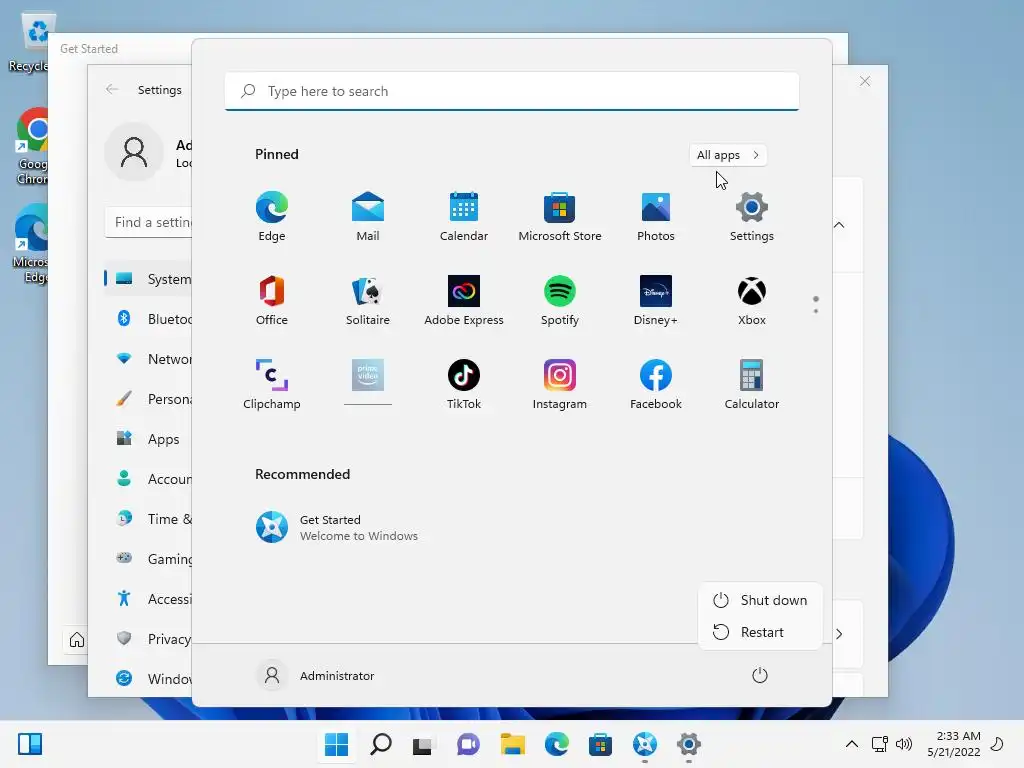Image resolution: width=1024 pixels, height=768 pixels.
Task: Open the Edge pinned app
Action: pyautogui.click(x=272, y=216)
